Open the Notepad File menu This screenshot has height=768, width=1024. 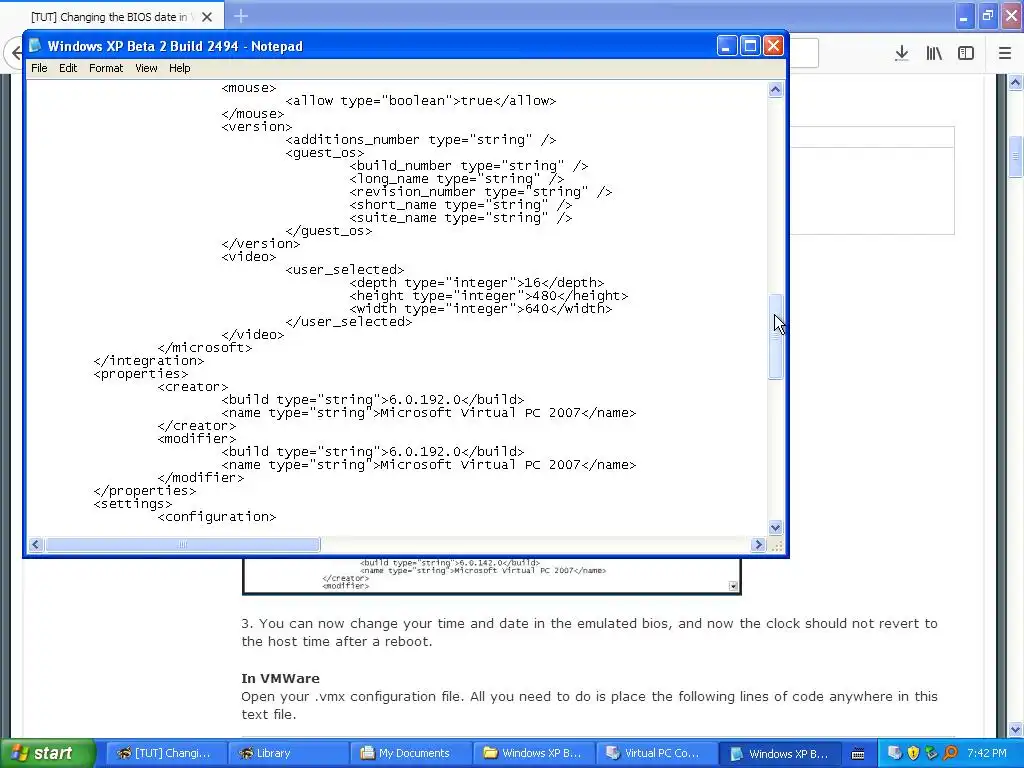tap(39, 68)
